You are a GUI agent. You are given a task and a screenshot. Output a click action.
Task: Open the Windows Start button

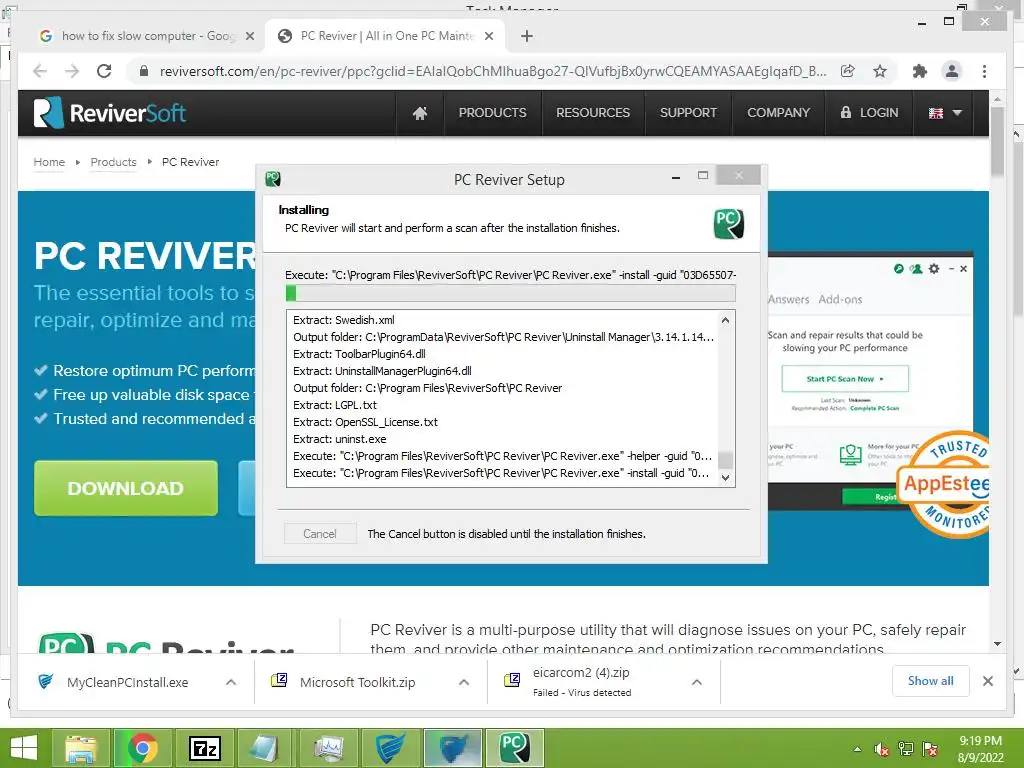(x=24, y=748)
